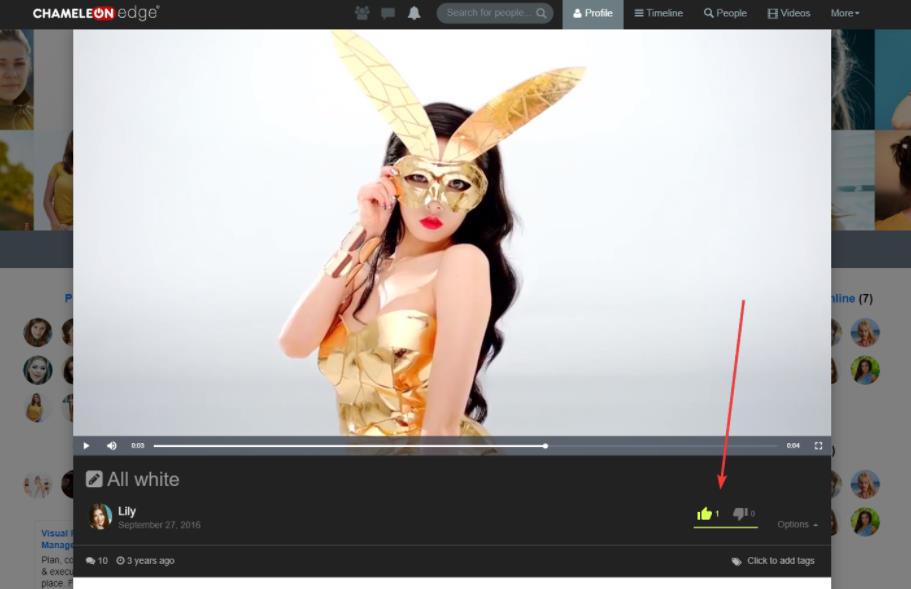
Task: Open the Options dropdown below video
Action: click(x=797, y=525)
